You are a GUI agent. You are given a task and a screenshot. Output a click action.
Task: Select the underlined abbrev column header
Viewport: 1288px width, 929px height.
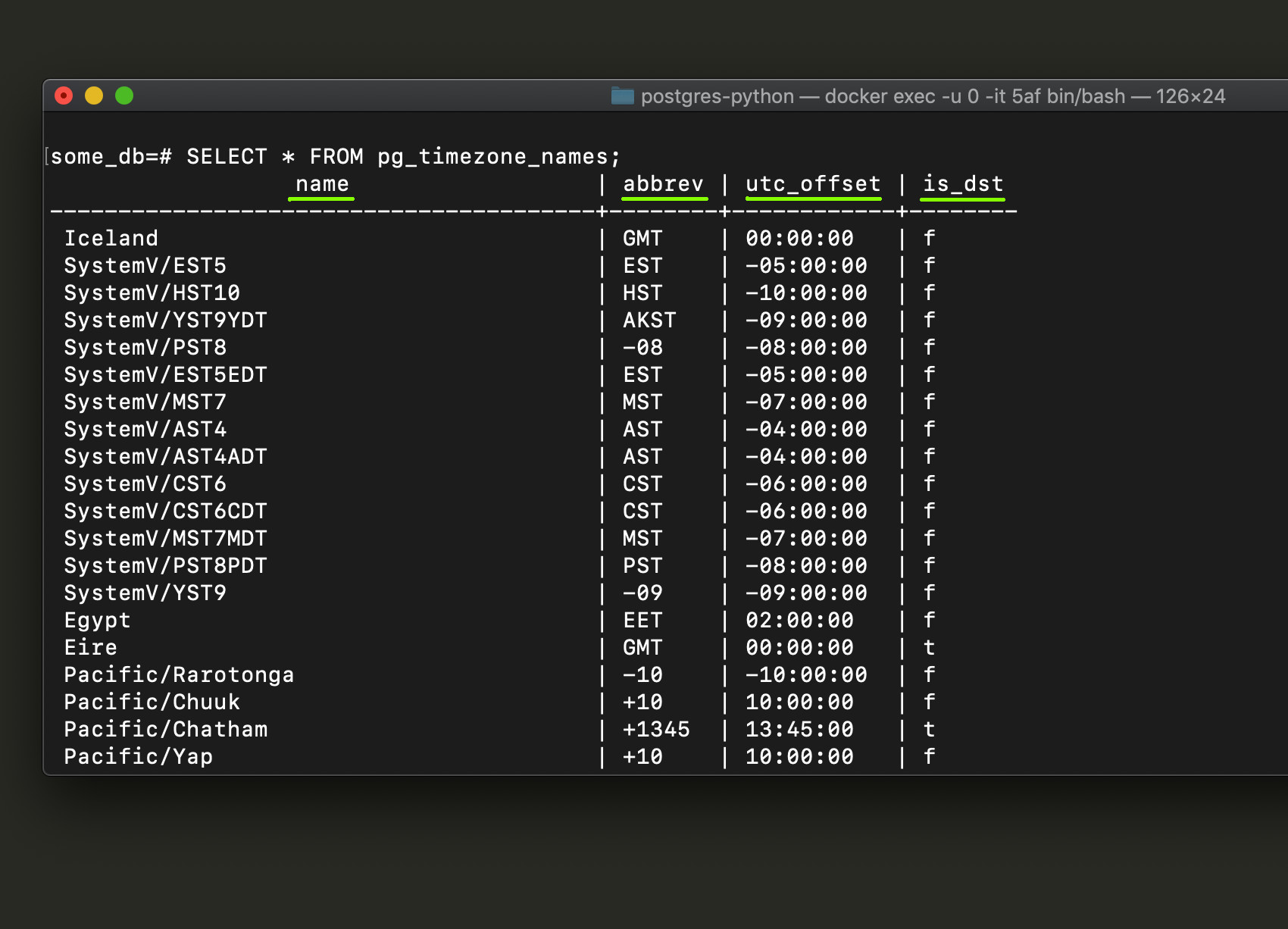(x=664, y=184)
